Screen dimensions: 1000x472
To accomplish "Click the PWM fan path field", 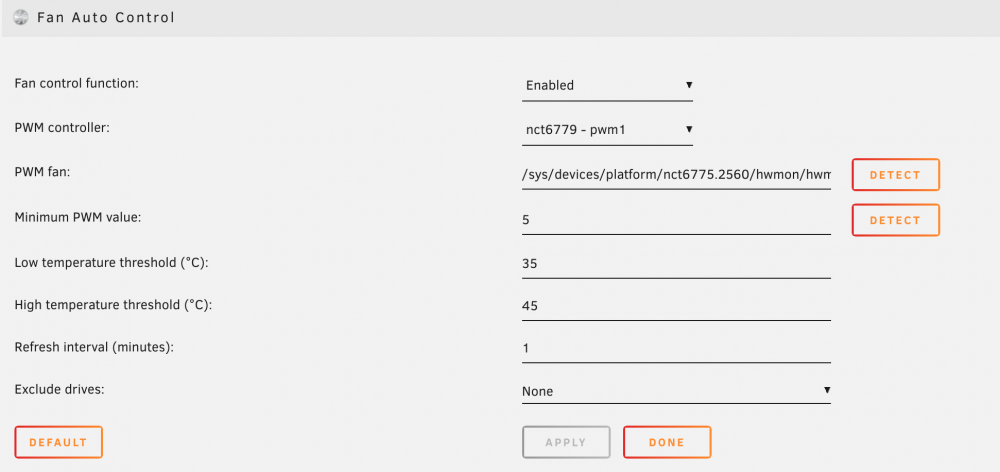I will [676, 175].
